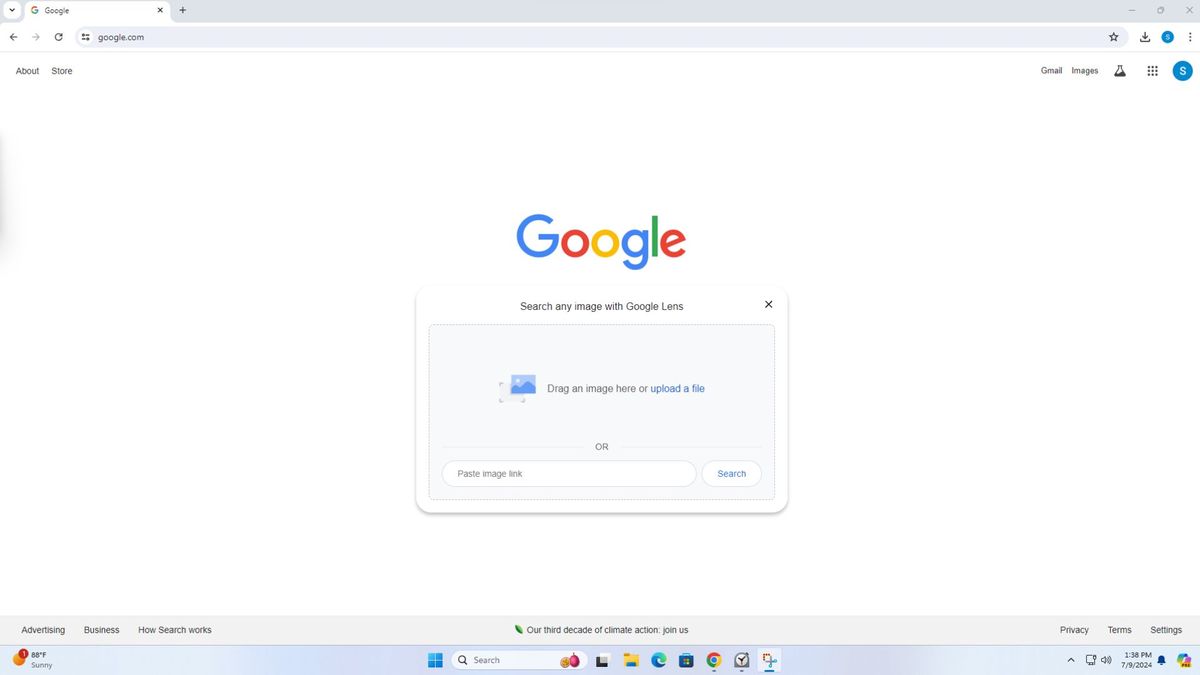
Task: Click the browser back arrow
Action: click(x=13, y=37)
